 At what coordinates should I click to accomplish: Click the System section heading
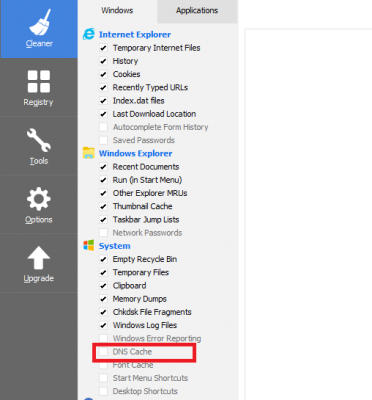coord(114,246)
